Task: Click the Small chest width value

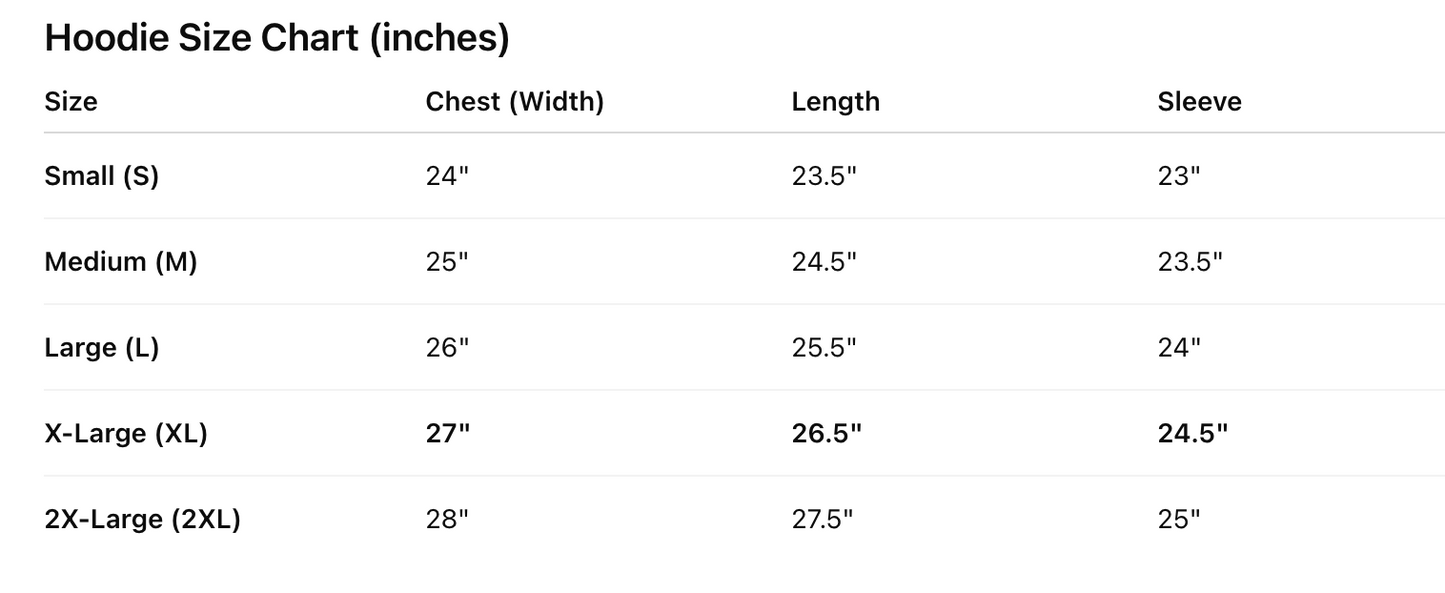Action: coord(447,176)
